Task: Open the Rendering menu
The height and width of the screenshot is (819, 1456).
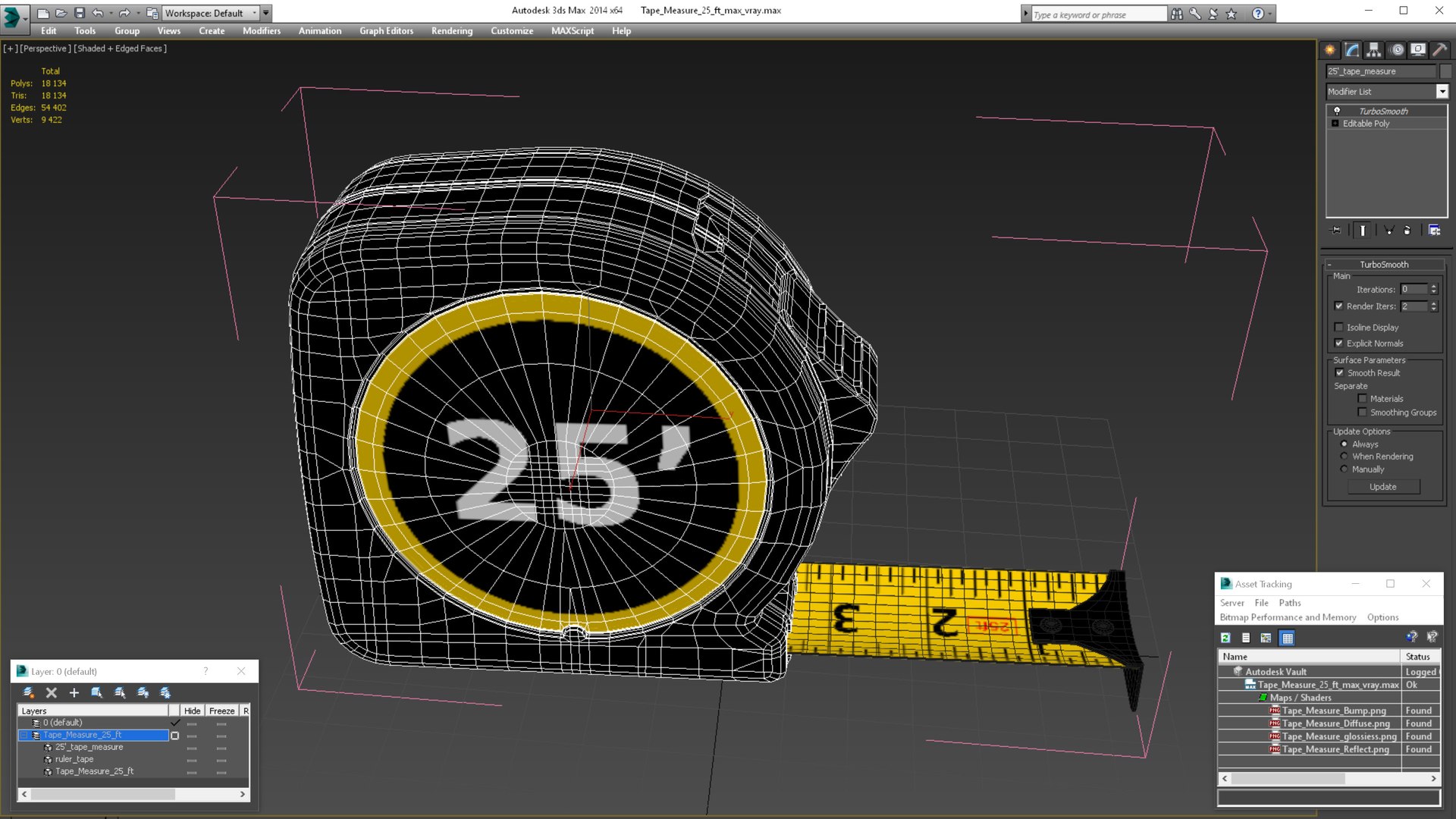Action: 452,31
